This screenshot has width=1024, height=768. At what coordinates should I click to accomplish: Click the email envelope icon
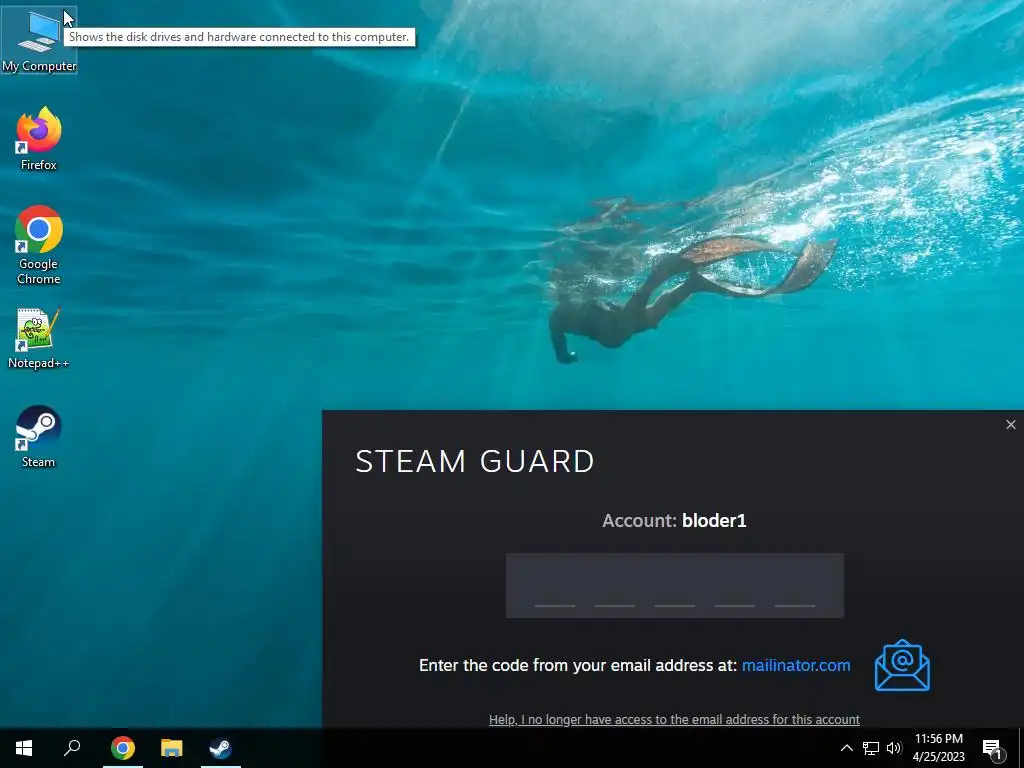902,665
